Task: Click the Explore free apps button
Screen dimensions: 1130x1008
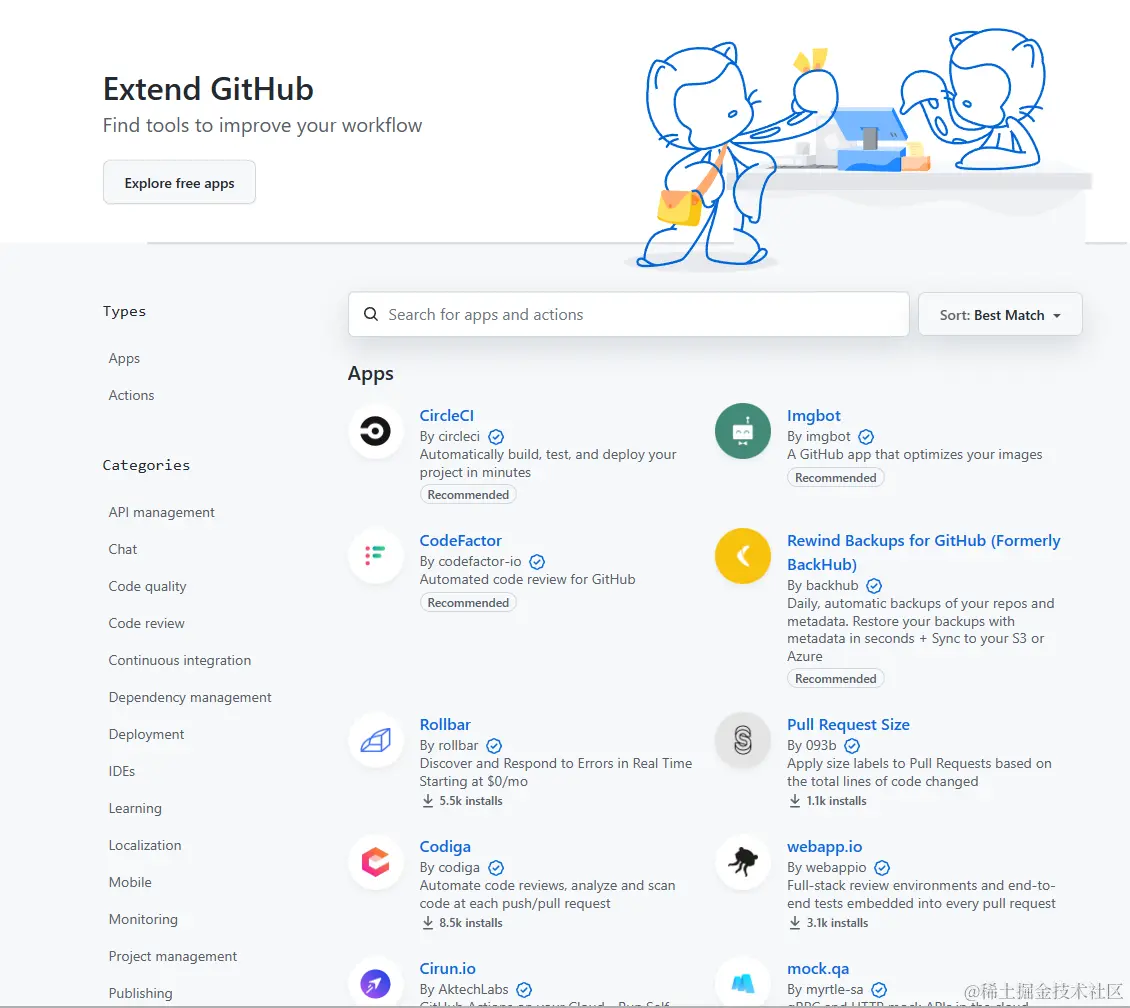Action: pos(179,183)
